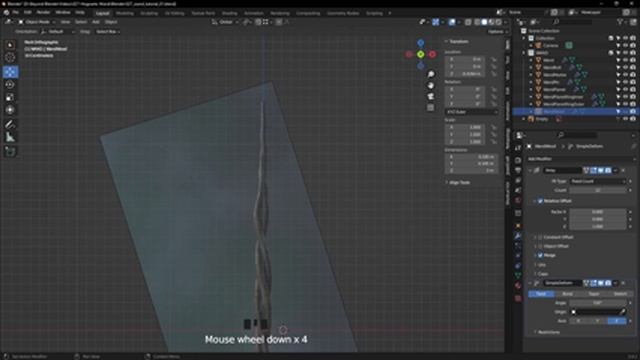This screenshot has height=360, width=640.
Task: Choose the X axis button
Action: point(578,321)
